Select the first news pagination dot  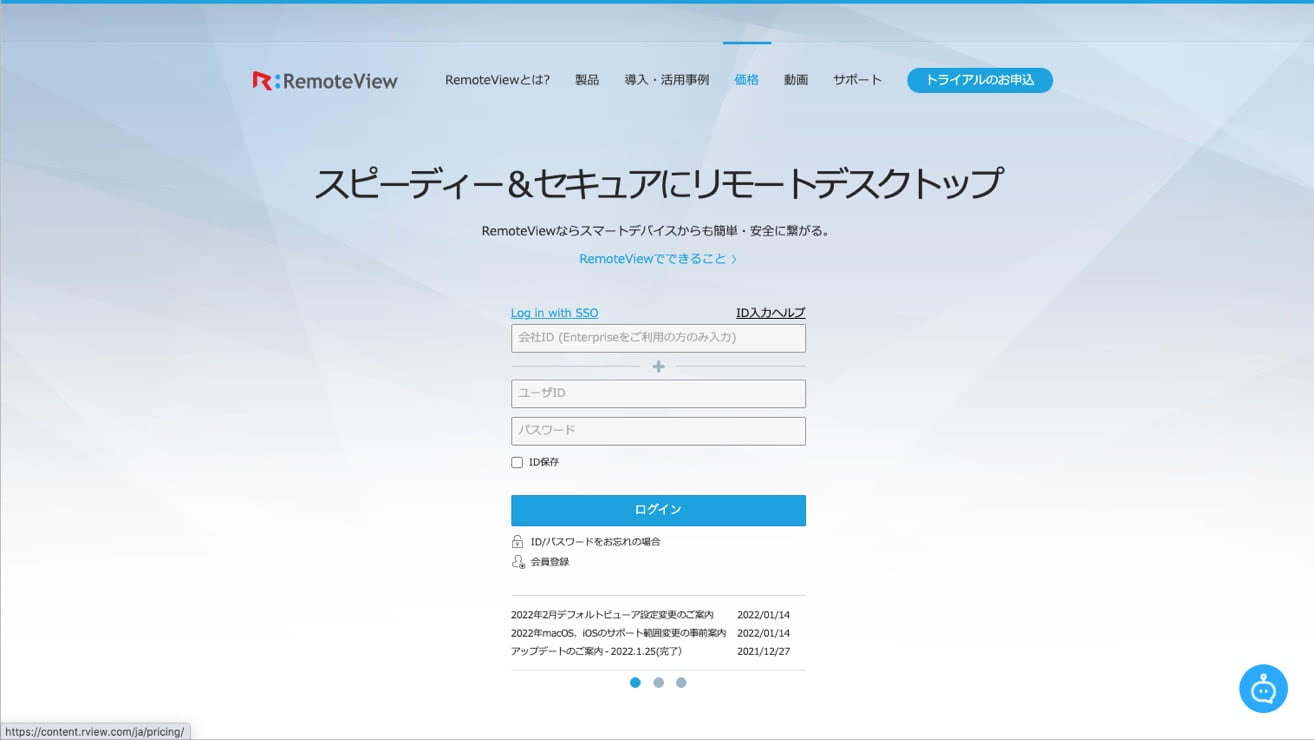click(x=635, y=683)
